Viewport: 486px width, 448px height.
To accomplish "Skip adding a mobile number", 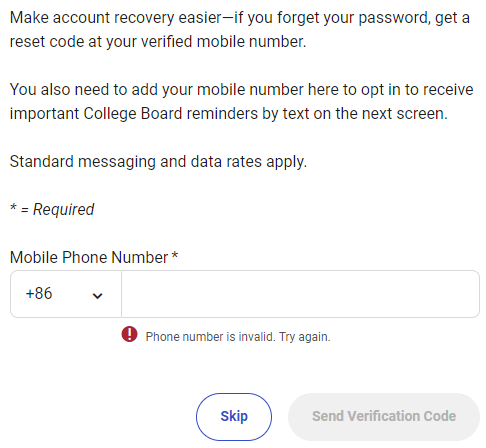I will pos(234,417).
